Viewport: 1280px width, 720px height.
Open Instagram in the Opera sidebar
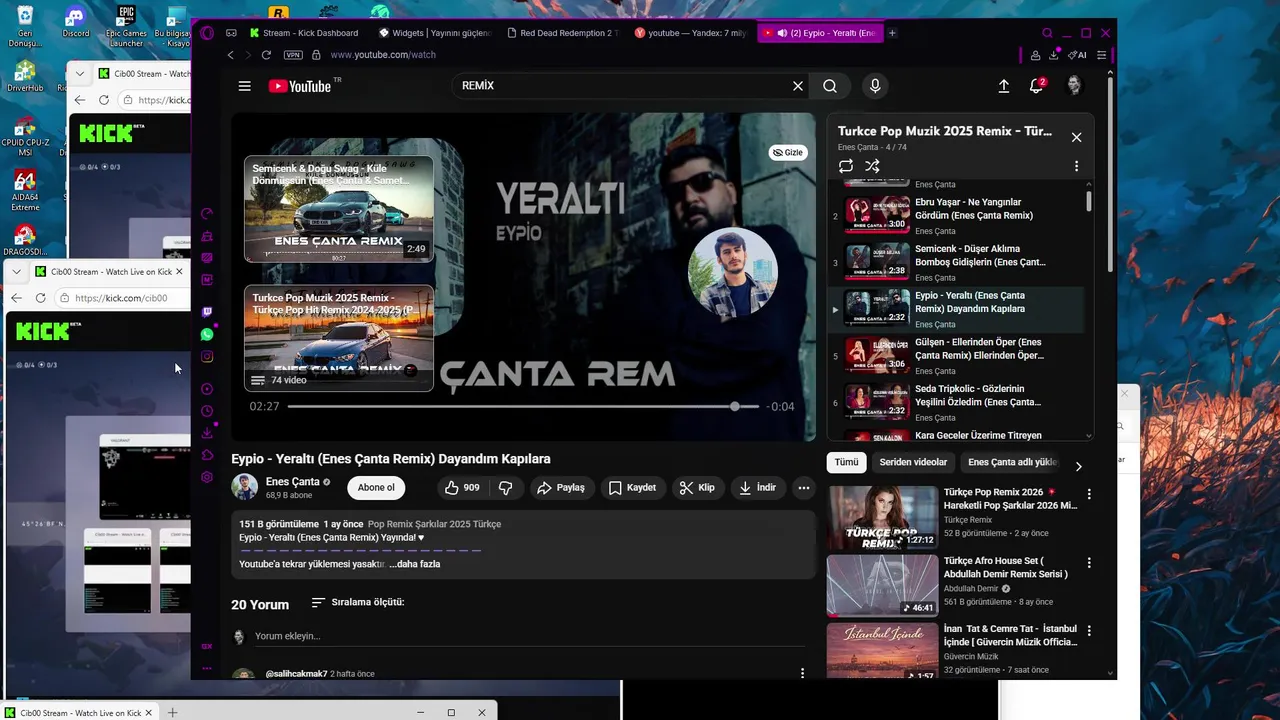pyautogui.click(x=207, y=357)
